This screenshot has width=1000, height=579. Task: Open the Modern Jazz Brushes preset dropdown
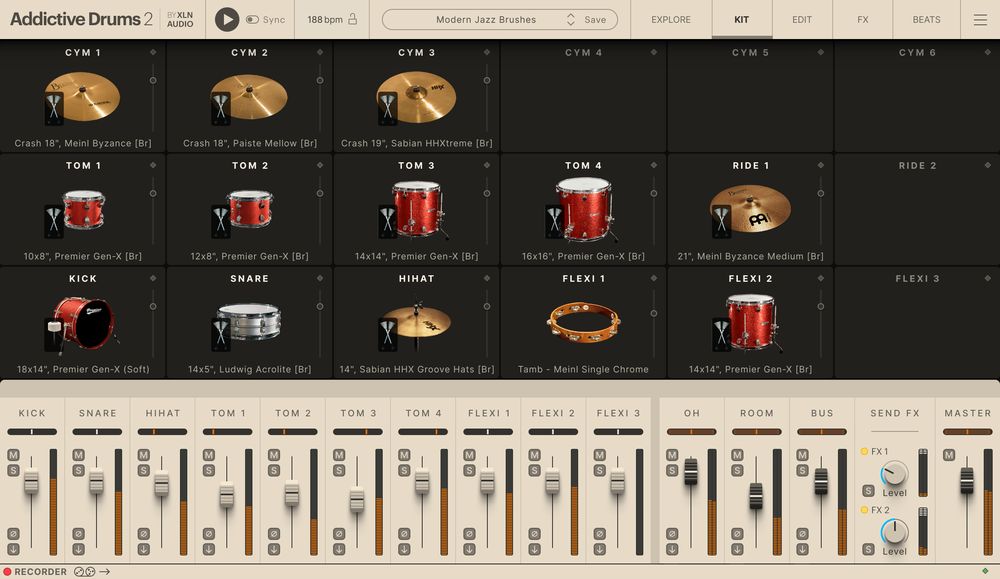487,18
